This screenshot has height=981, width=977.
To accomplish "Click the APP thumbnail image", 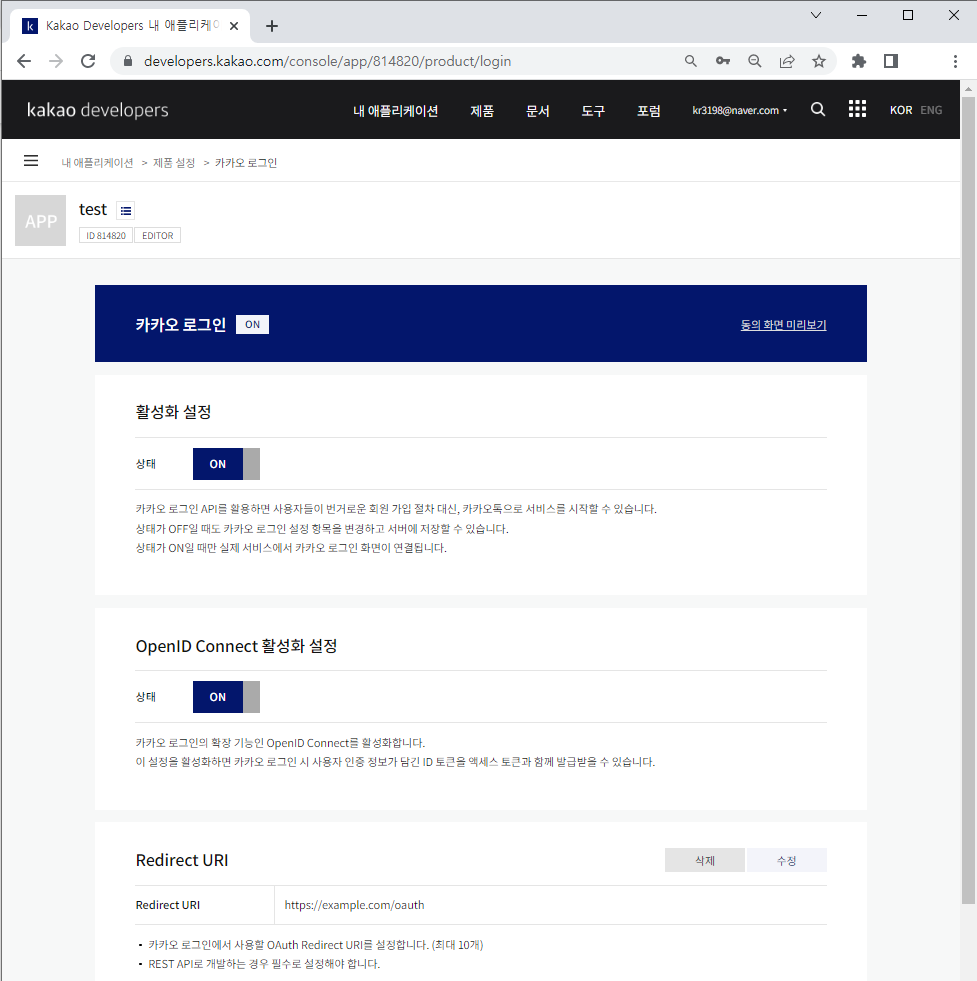I will (x=41, y=220).
